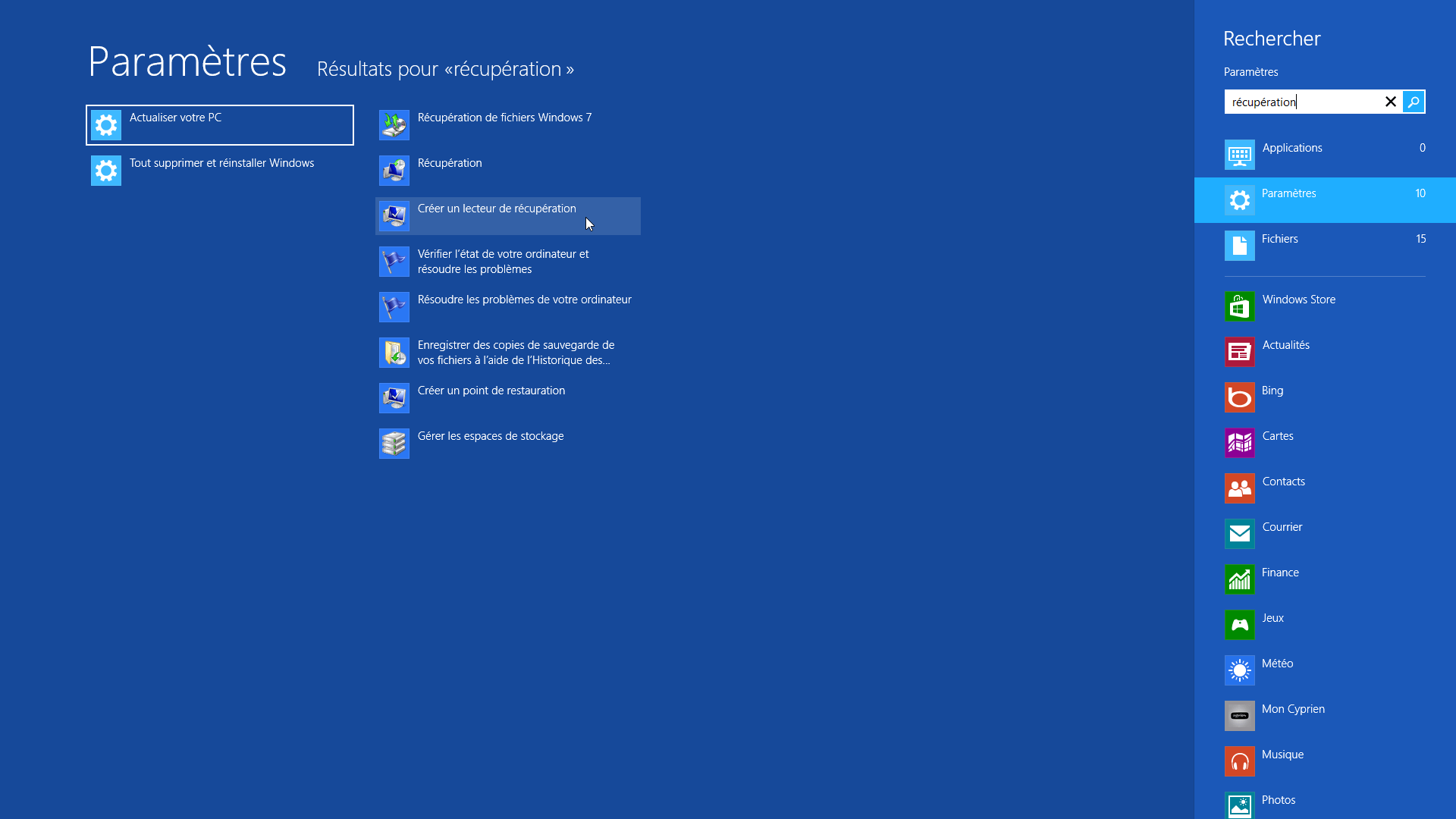
Task: Clear the search box with the X button
Action: [1391, 102]
